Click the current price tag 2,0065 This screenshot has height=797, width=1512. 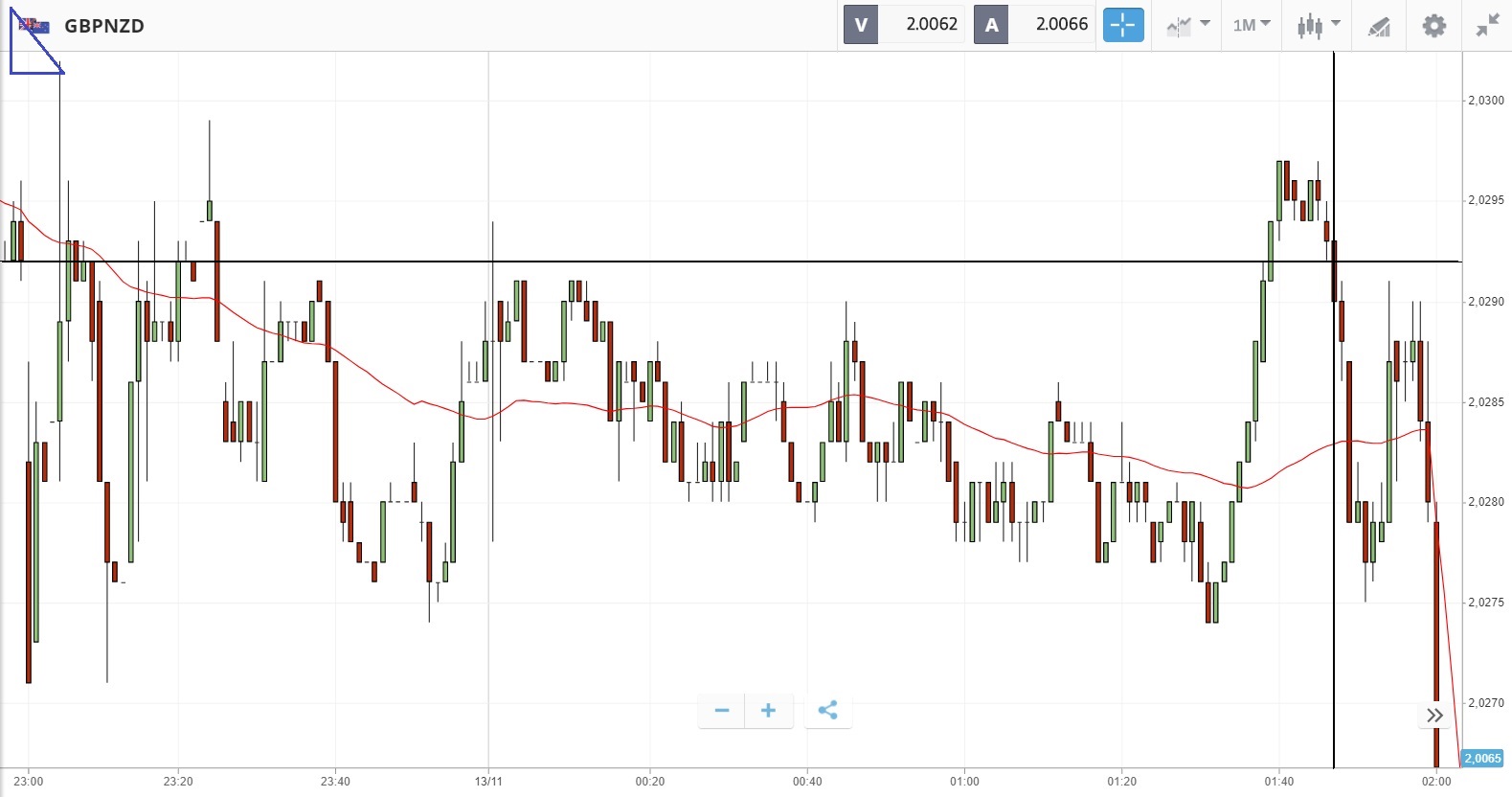[x=1483, y=759]
